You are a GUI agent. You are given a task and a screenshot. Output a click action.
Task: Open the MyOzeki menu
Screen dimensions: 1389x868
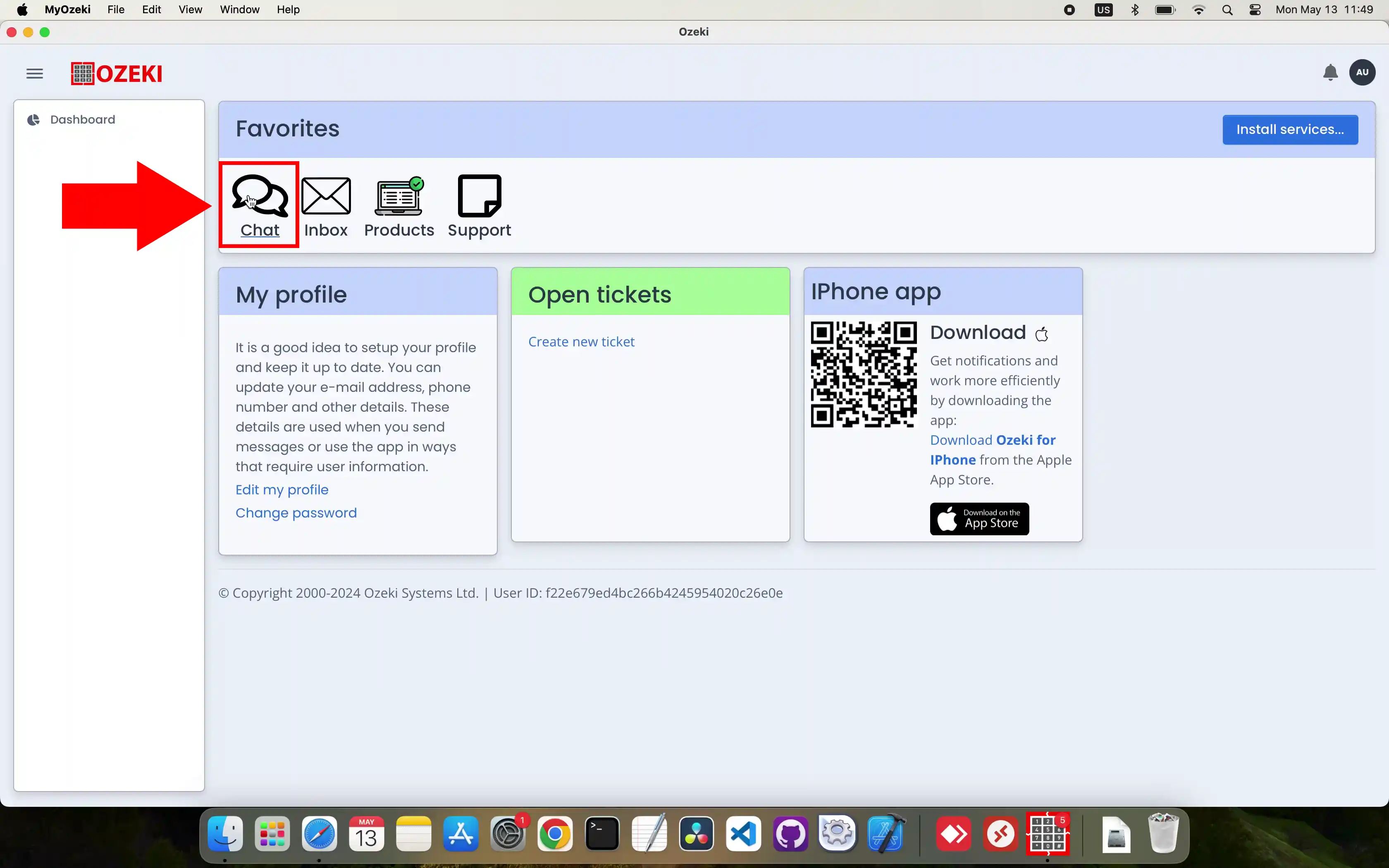(x=68, y=10)
